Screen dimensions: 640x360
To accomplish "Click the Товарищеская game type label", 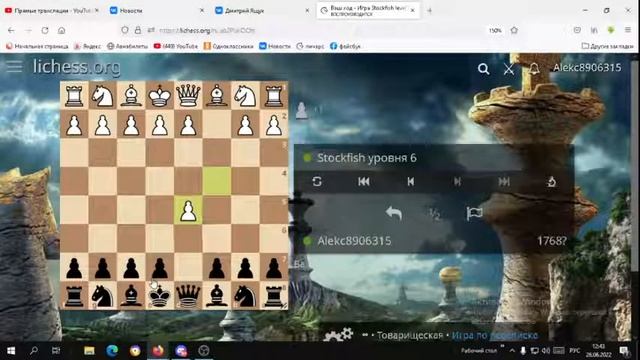I will click(409, 336).
